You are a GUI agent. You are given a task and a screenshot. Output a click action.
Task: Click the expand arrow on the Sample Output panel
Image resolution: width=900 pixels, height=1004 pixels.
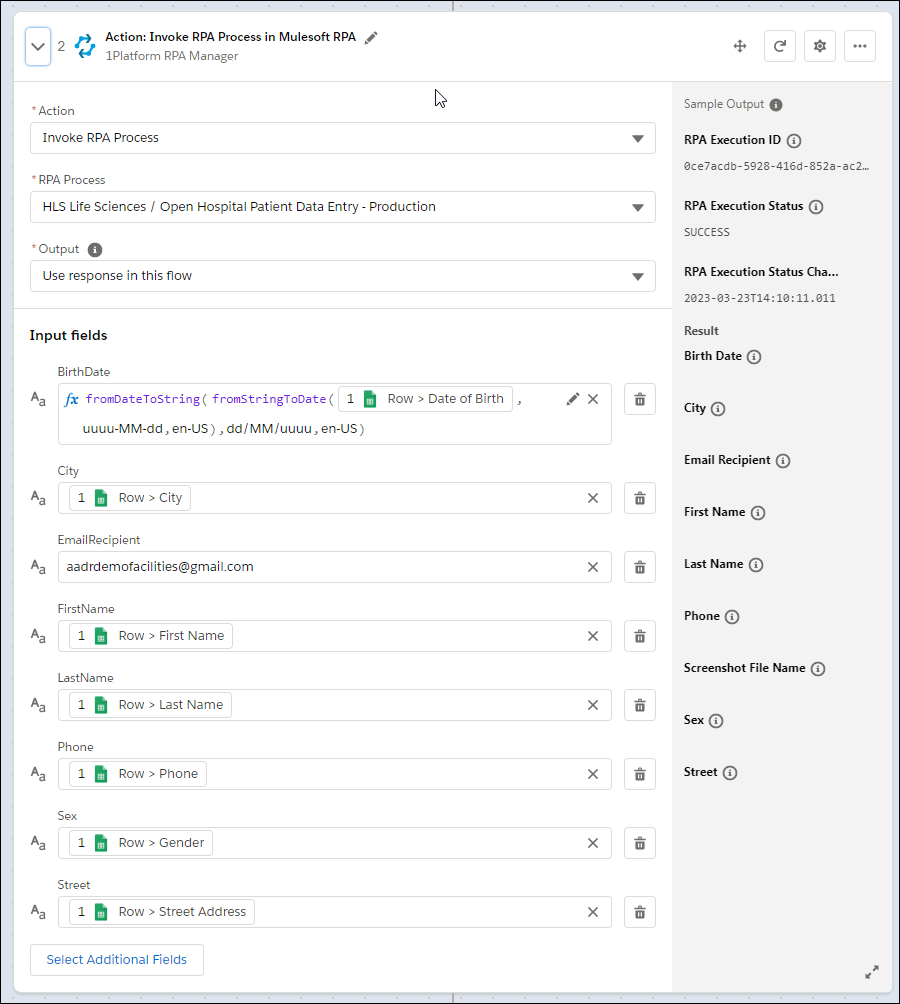click(x=871, y=971)
